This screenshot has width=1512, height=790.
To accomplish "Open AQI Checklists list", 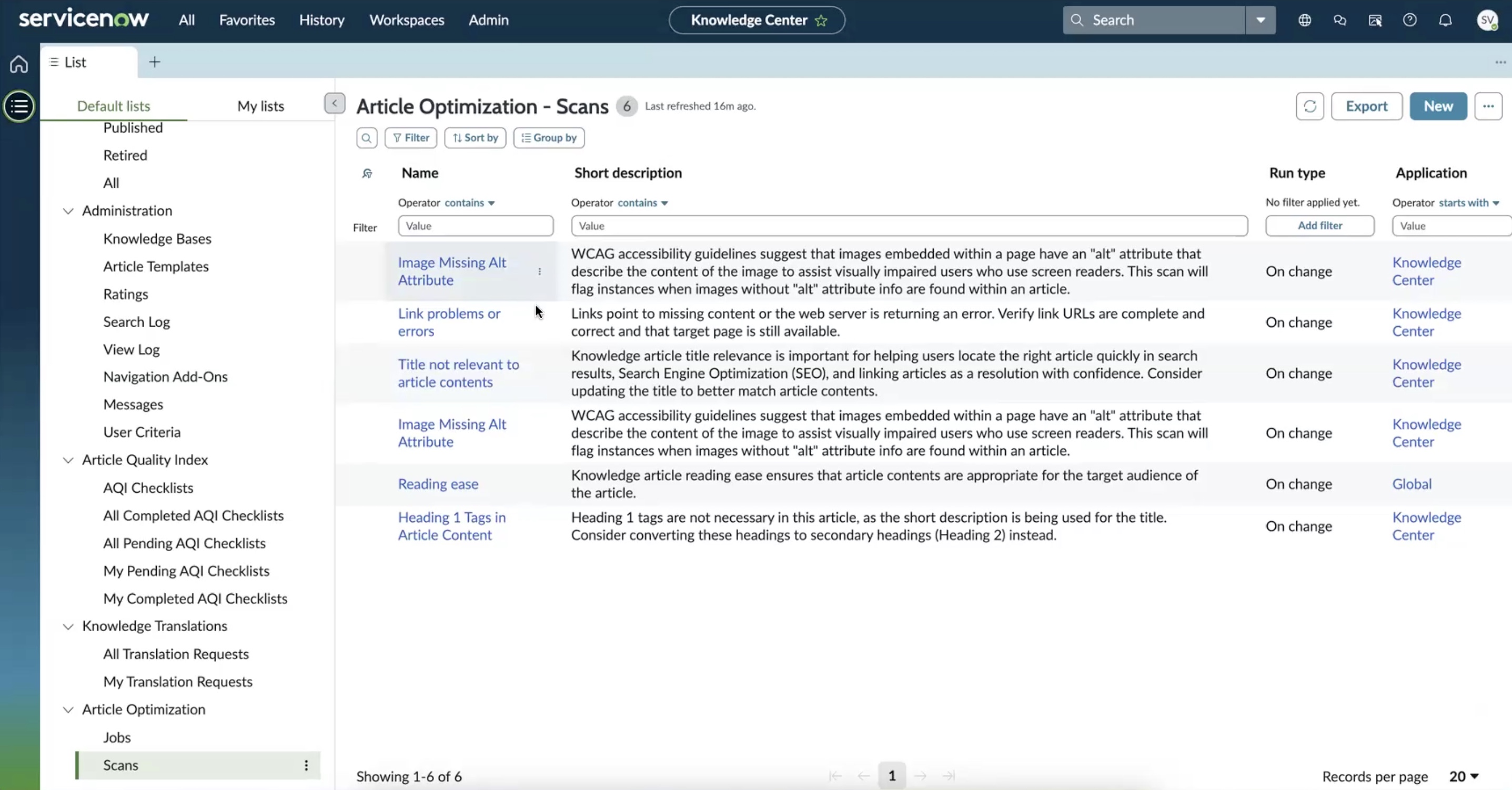I will [x=148, y=488].
